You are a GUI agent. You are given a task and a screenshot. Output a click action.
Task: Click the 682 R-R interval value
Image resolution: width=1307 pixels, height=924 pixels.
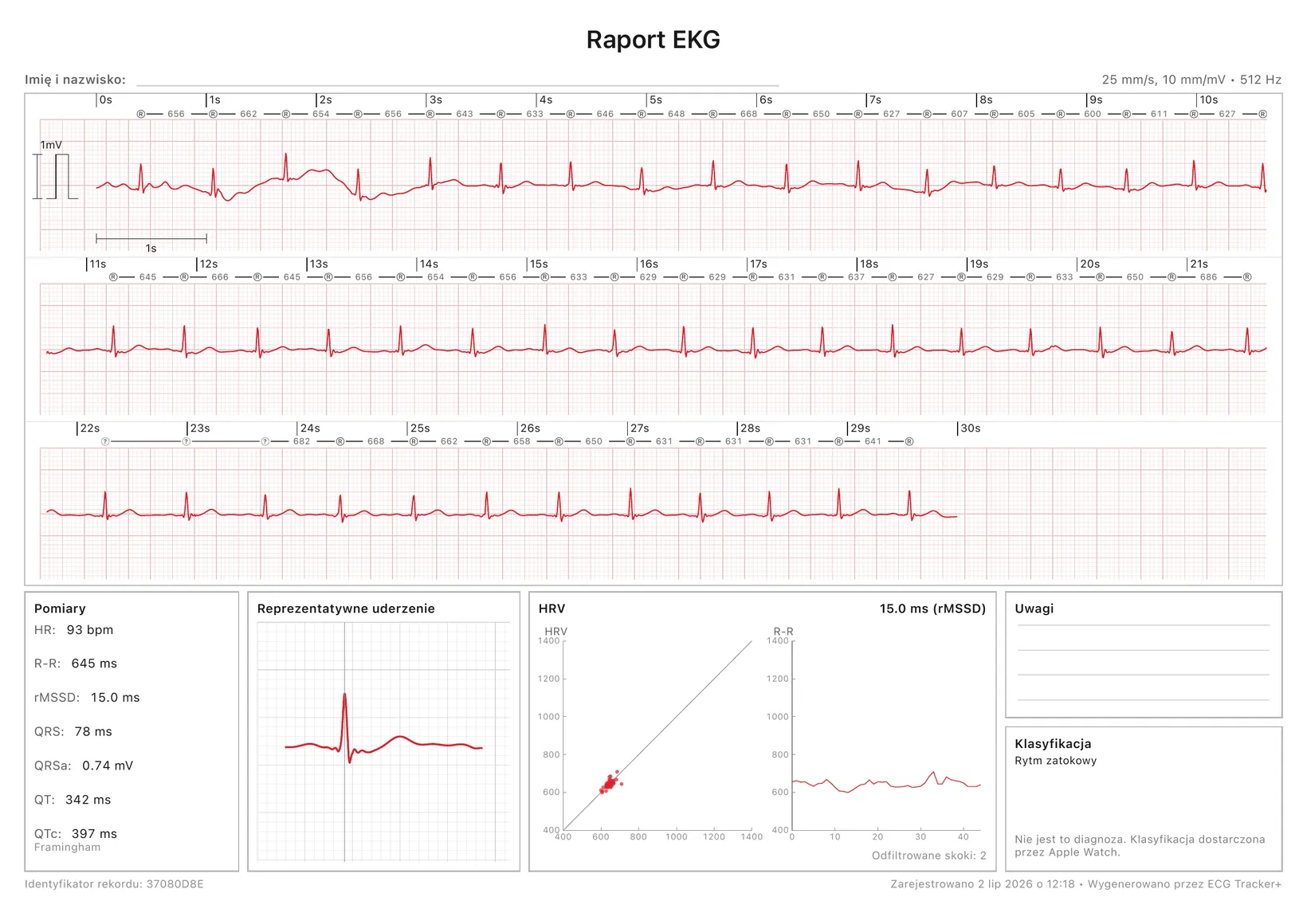point(302,441)
